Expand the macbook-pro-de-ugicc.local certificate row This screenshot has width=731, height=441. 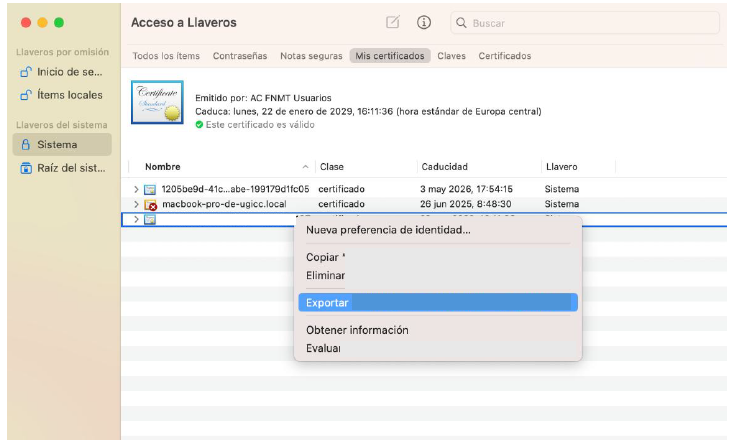coord(136,204)
